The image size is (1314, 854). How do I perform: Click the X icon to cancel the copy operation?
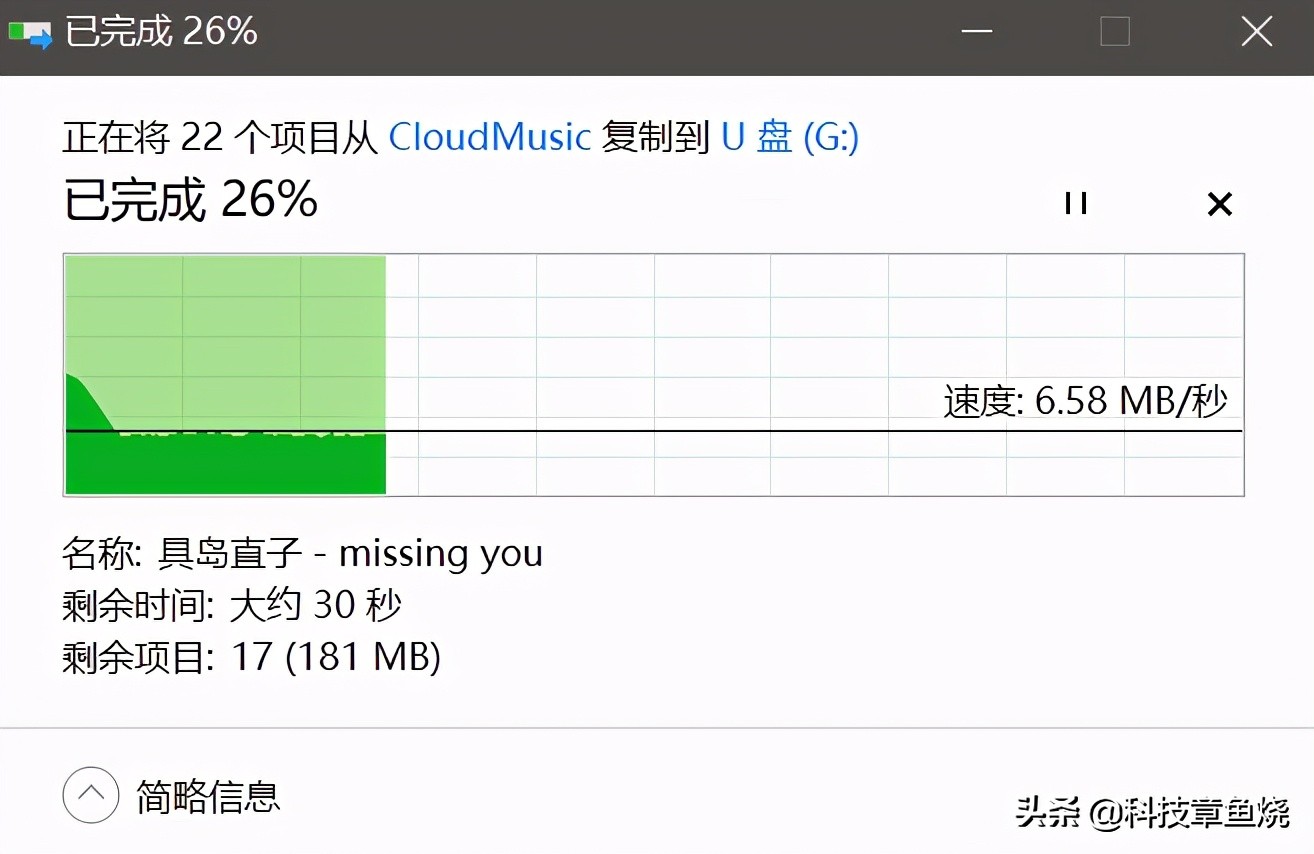click(x=1219, y=204)
